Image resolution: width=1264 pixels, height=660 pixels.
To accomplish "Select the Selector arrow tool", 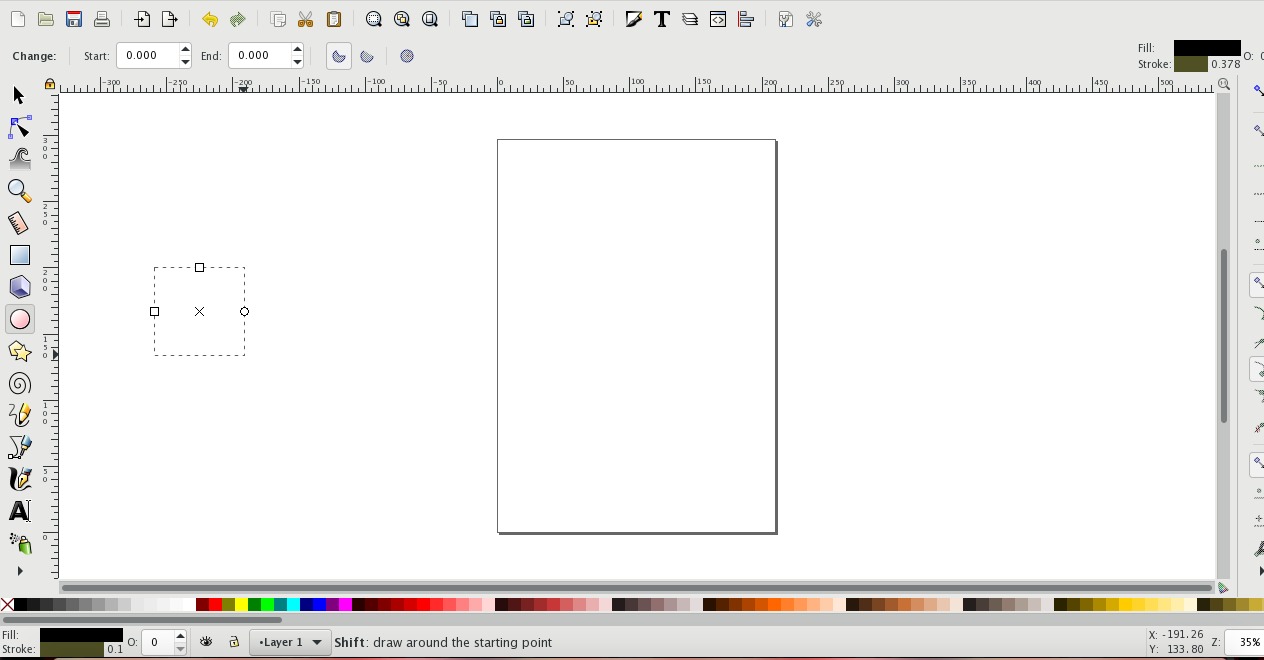I will coord(17,95).
